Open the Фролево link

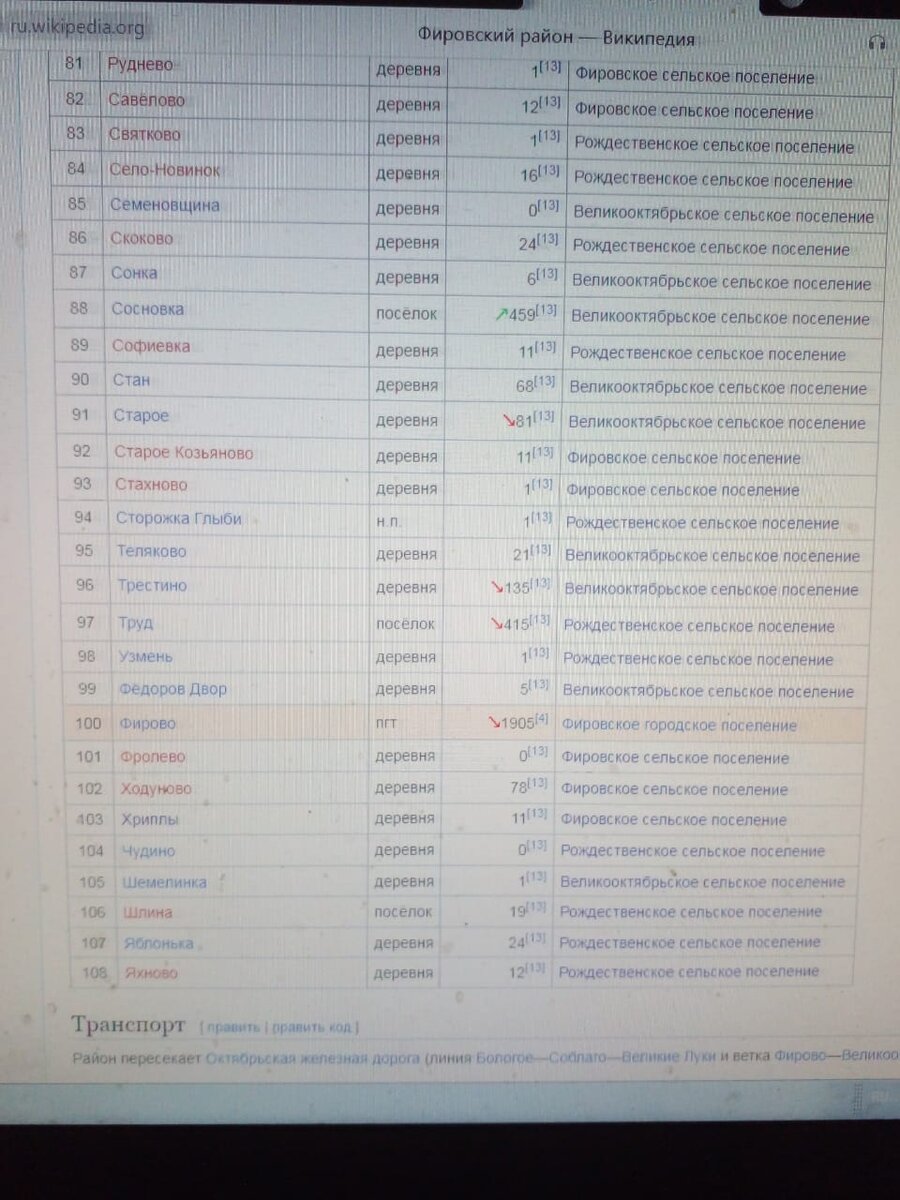tap(153, 757)
